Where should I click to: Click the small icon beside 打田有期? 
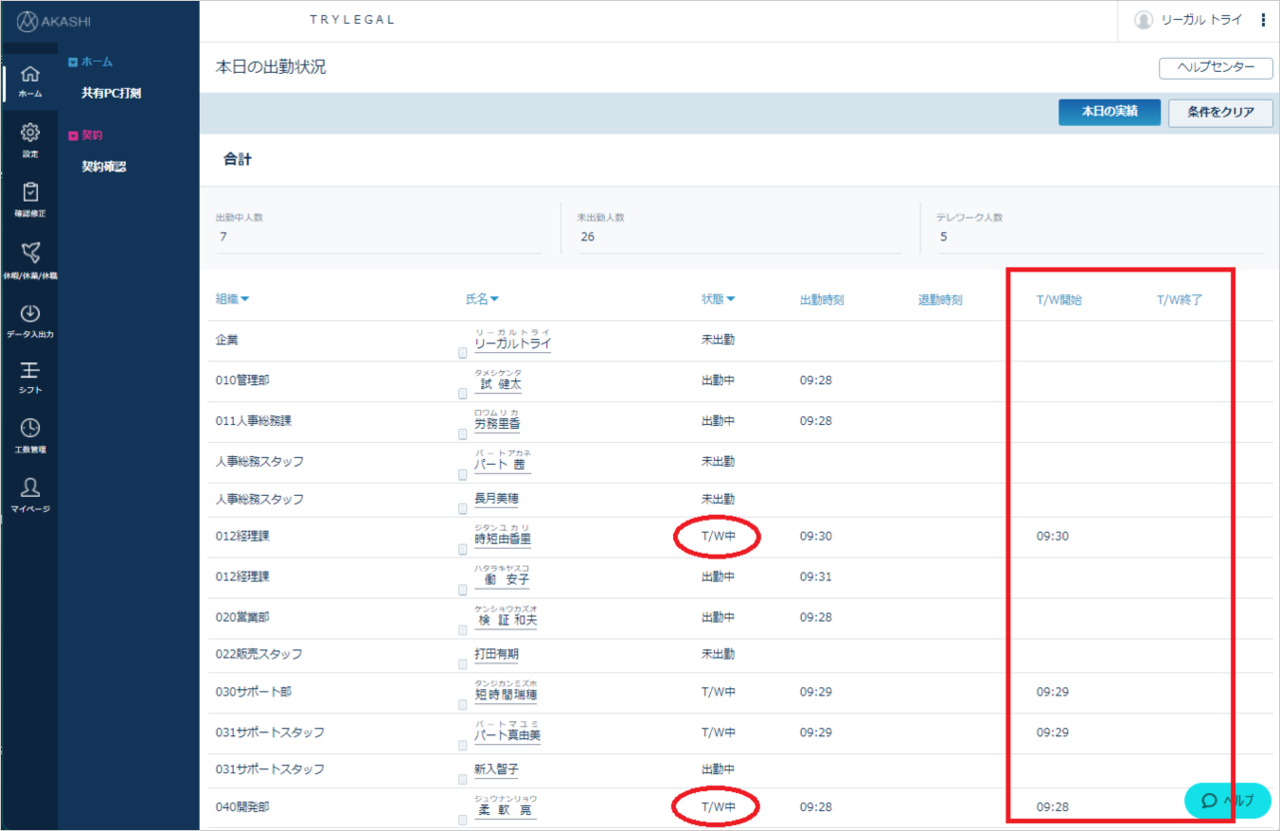pyautogui.click(x=462, y=664)
